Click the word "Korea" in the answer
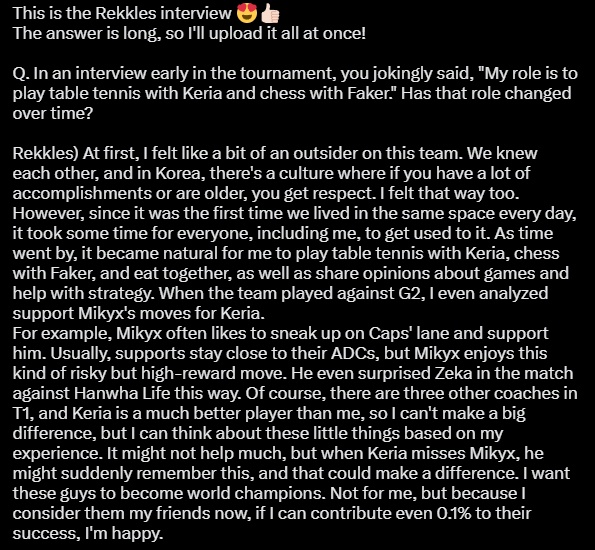The width and height of the screenshot is (595, 550). [x=177, y=173]
